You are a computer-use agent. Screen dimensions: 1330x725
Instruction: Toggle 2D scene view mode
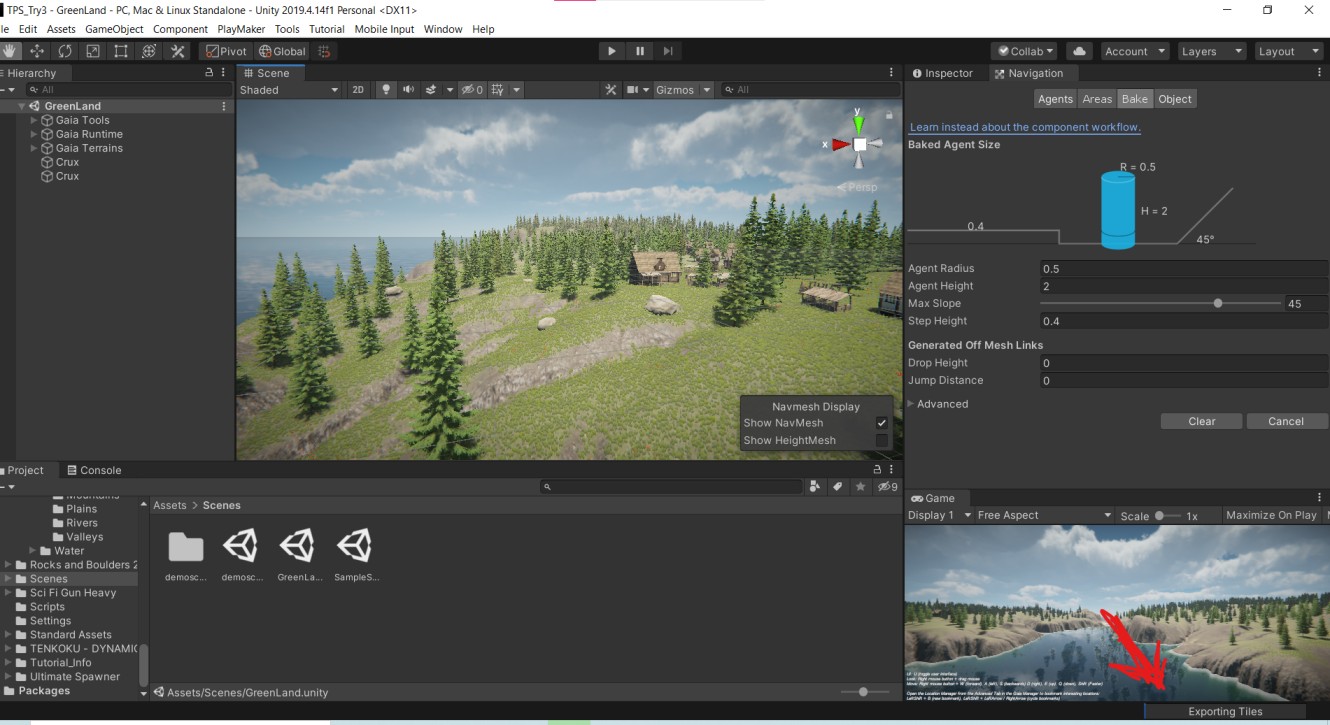[x=358, y=90]
